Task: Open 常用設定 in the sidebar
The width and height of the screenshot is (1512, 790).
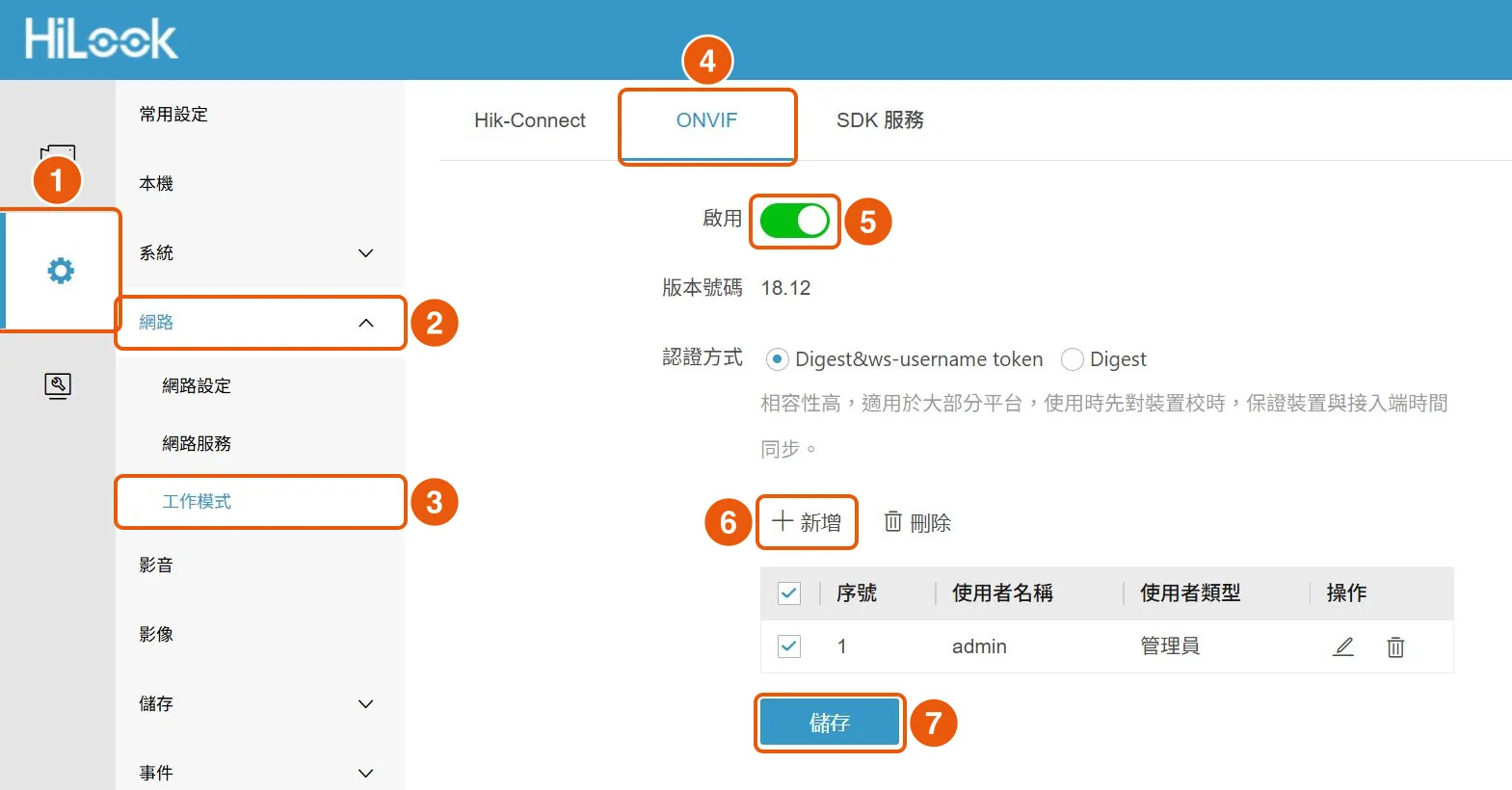Action: click(x=173, y=115)
